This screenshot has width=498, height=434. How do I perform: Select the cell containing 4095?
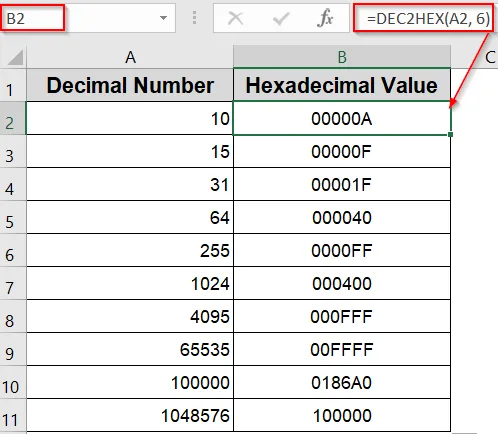point(130,316)
